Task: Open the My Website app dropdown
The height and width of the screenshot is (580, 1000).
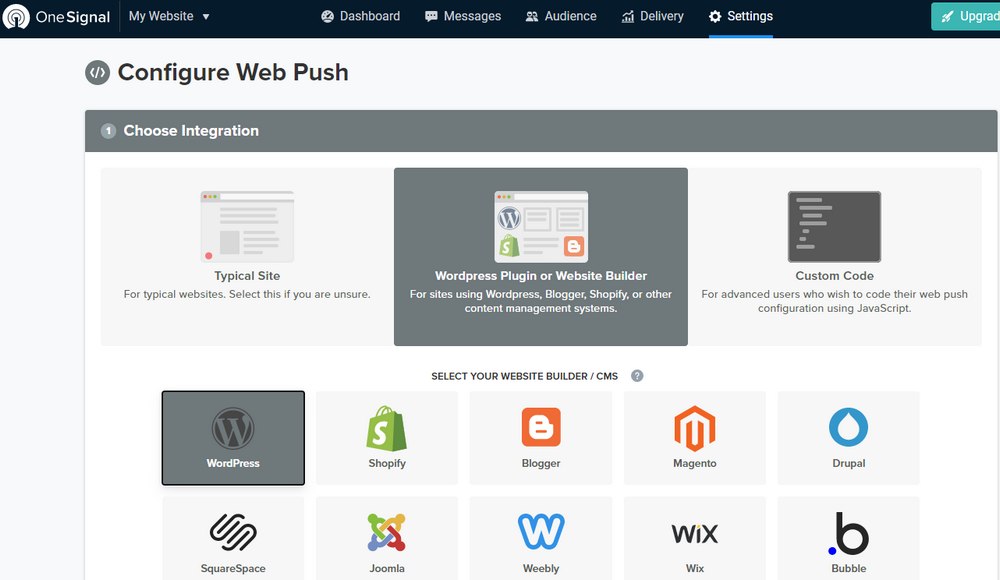Action: [x=169, y=17]
